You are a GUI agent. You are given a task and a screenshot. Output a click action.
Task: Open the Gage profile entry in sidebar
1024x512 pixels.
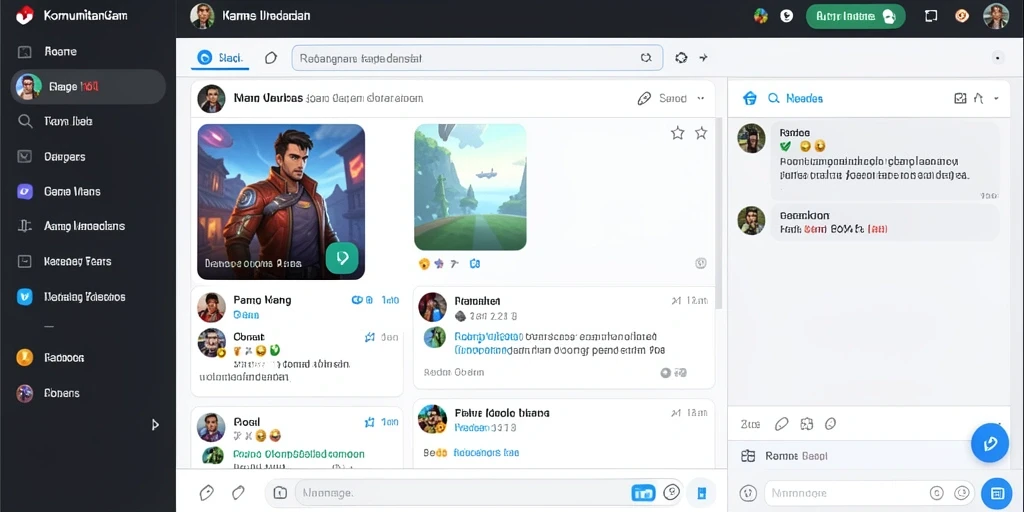(88, 86)
